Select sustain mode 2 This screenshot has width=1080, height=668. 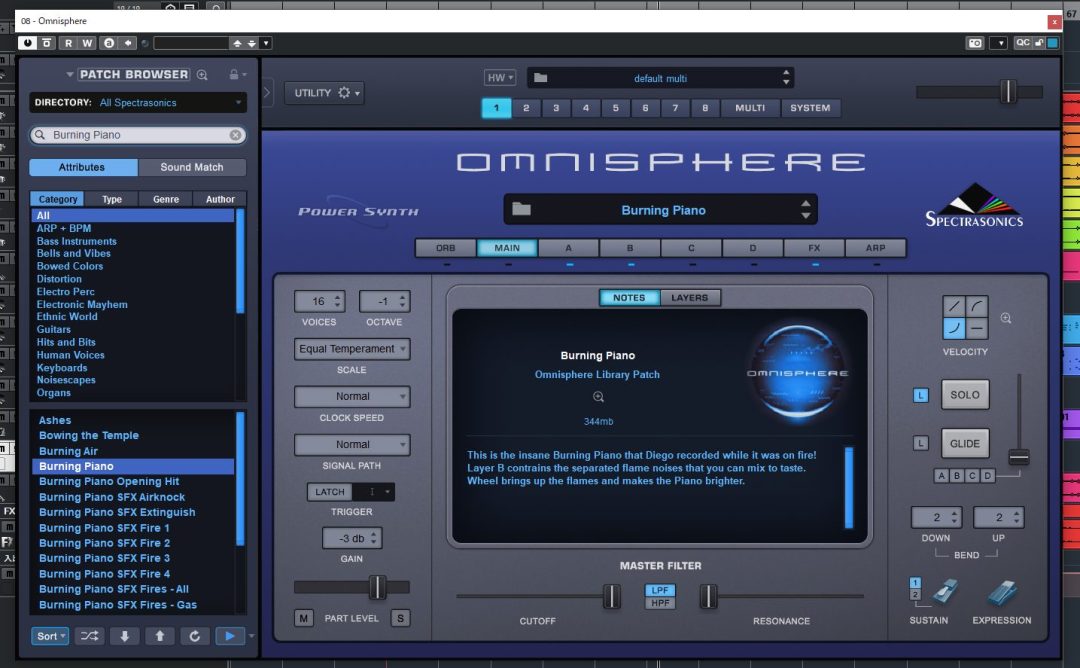click(915, 594)
